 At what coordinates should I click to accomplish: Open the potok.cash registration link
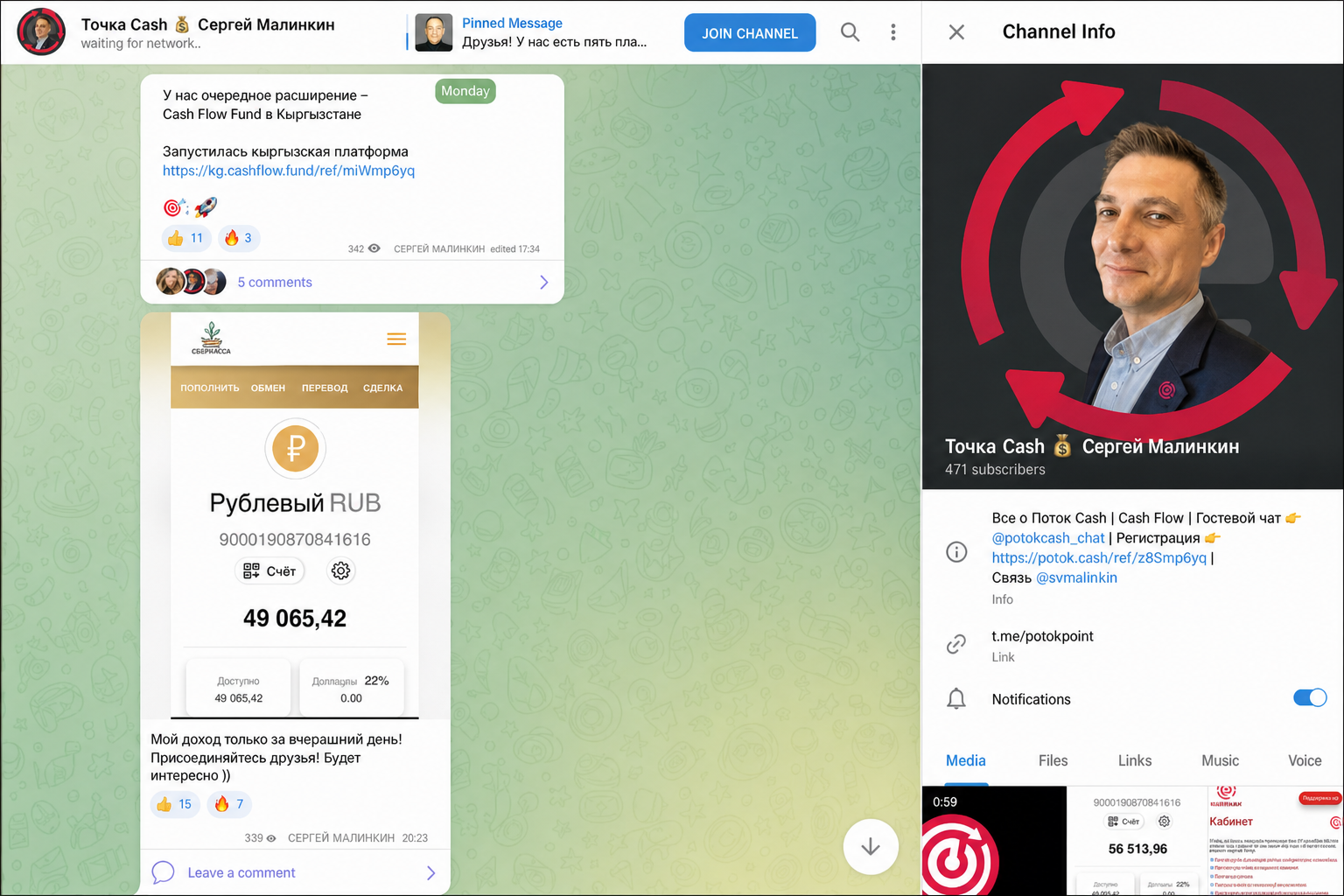click(1099, 557)
